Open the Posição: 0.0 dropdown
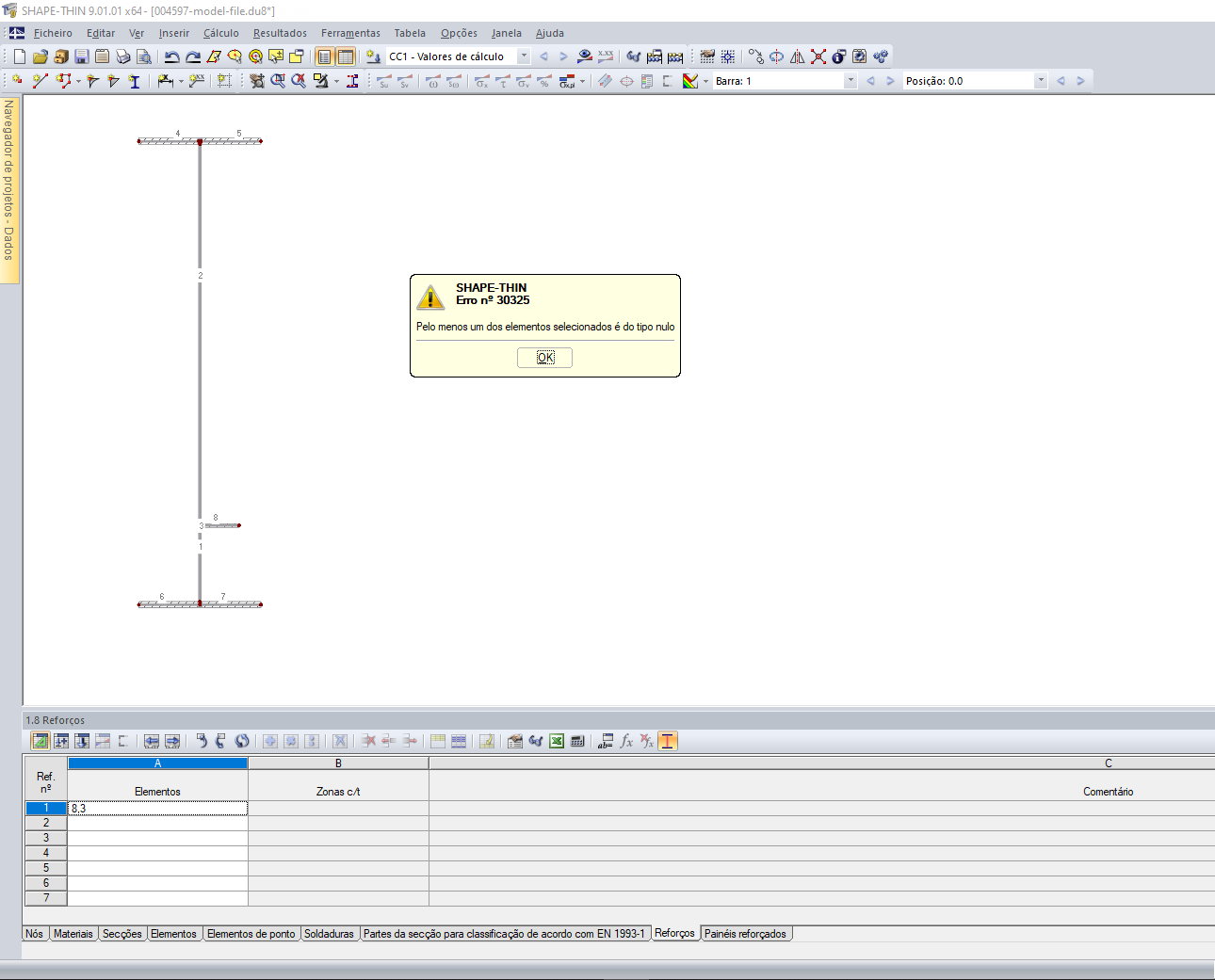Screen dimensions: 1215x980 point(1041,81)
